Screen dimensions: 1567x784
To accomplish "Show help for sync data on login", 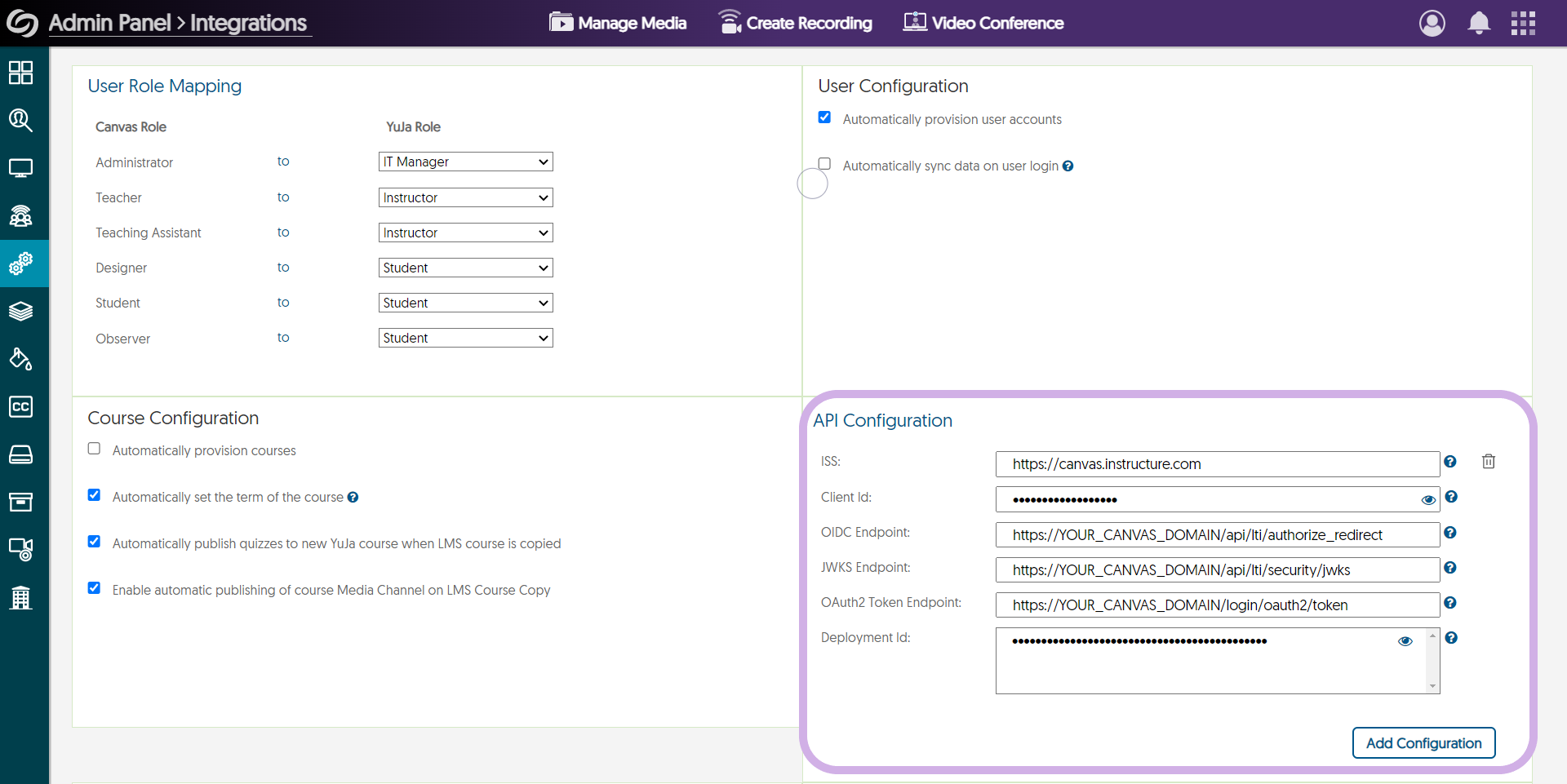I will (1068, 166).
